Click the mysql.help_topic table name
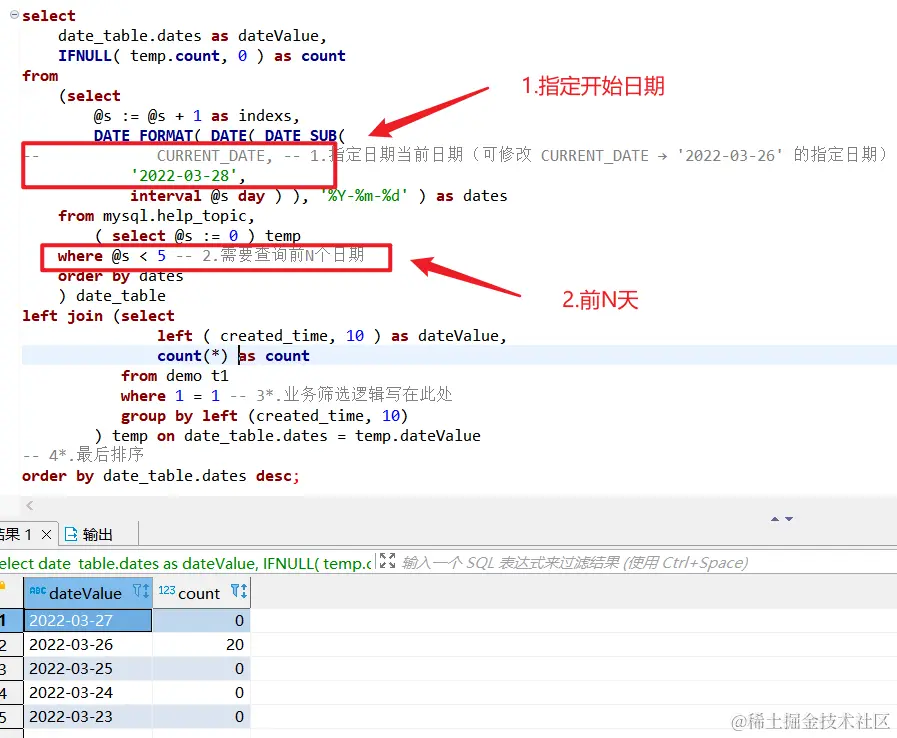The image size is (897, 738). tap(174, 216)
